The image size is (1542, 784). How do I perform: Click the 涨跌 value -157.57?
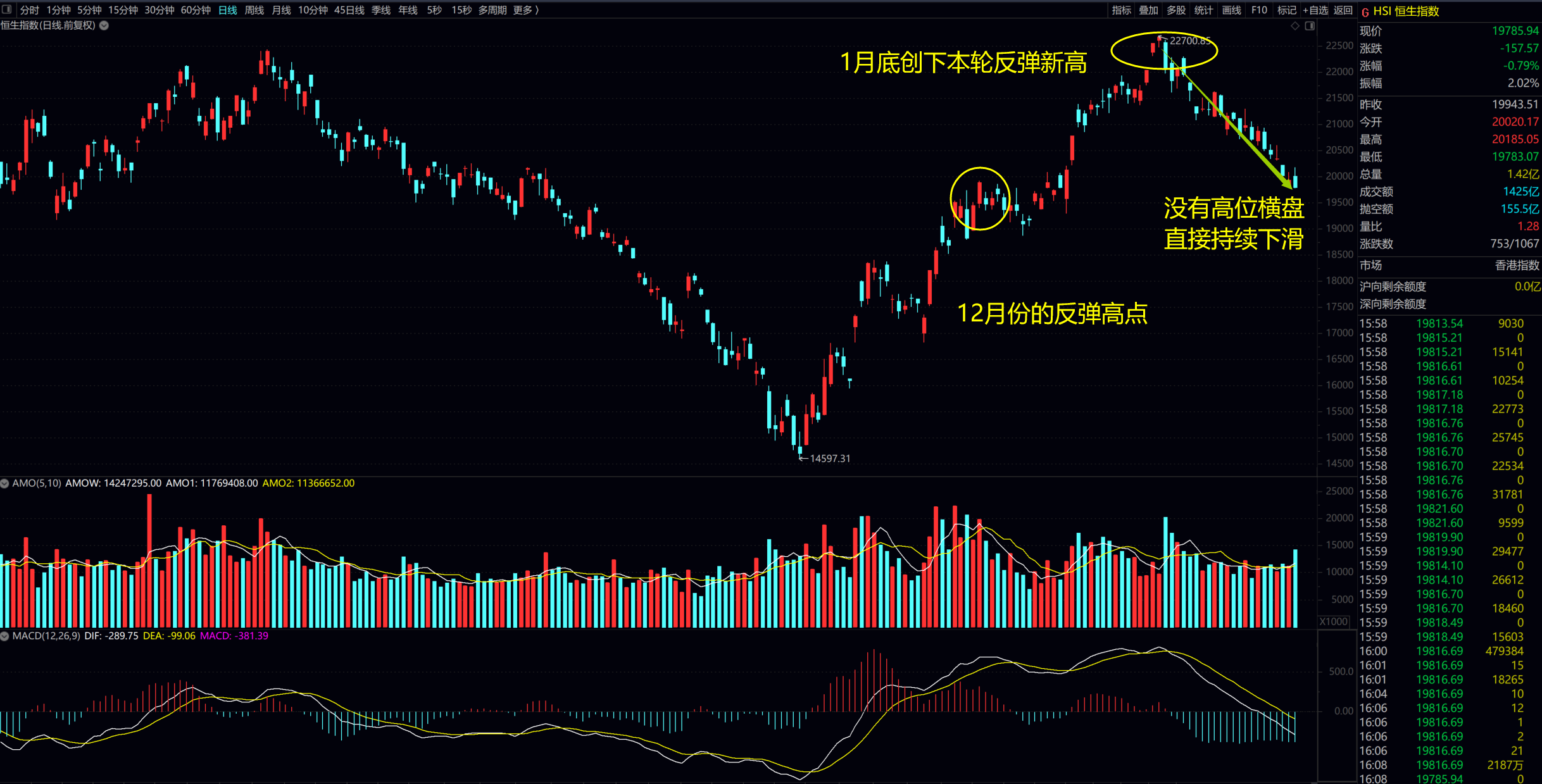(1519, 48)
